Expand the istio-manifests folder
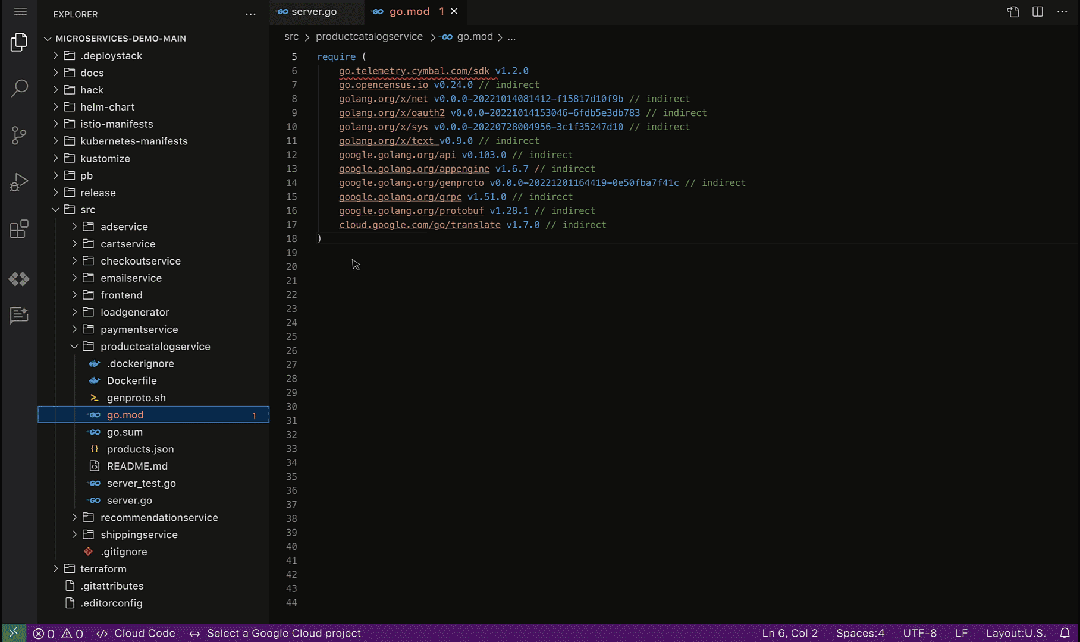 pos(116,124)
